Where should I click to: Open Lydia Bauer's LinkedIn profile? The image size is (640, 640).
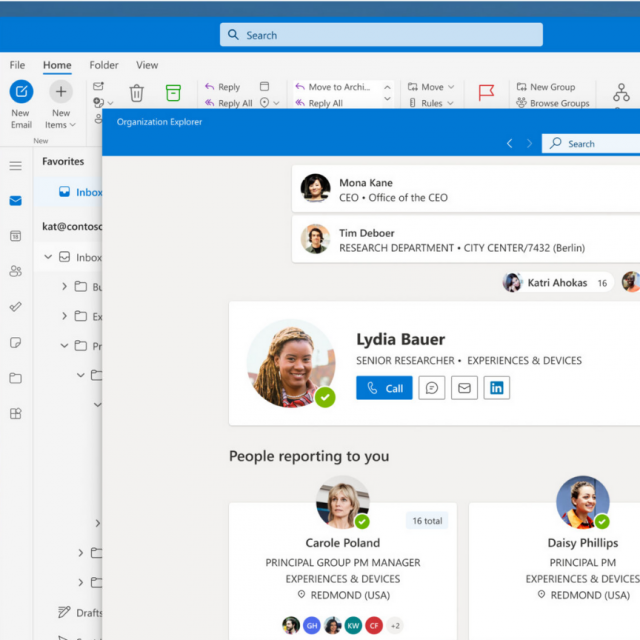coord(497,388)
